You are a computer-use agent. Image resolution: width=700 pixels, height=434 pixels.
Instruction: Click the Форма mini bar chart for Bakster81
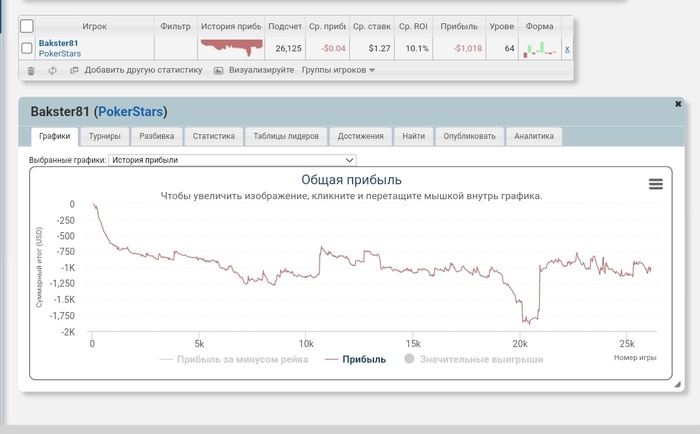coord(540,49)
